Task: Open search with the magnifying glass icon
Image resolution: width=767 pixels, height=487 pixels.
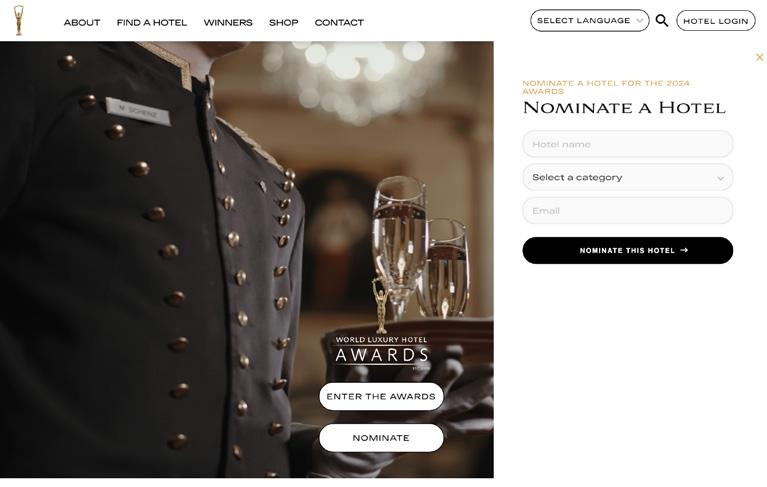Action: coord(662,21)
